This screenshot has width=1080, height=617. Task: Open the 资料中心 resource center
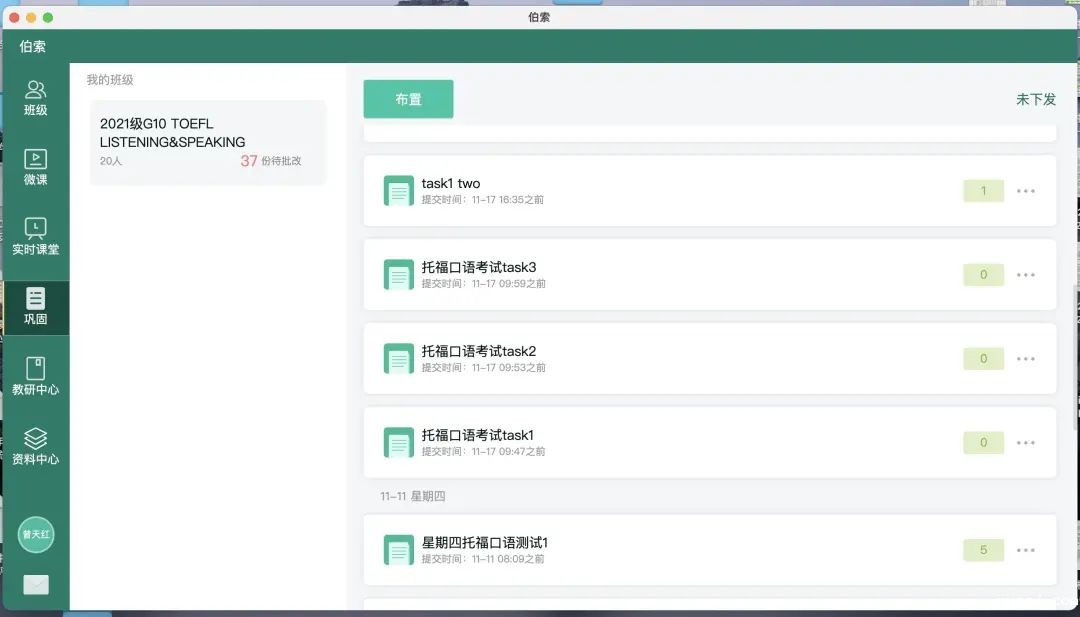(x=36, y=445)
